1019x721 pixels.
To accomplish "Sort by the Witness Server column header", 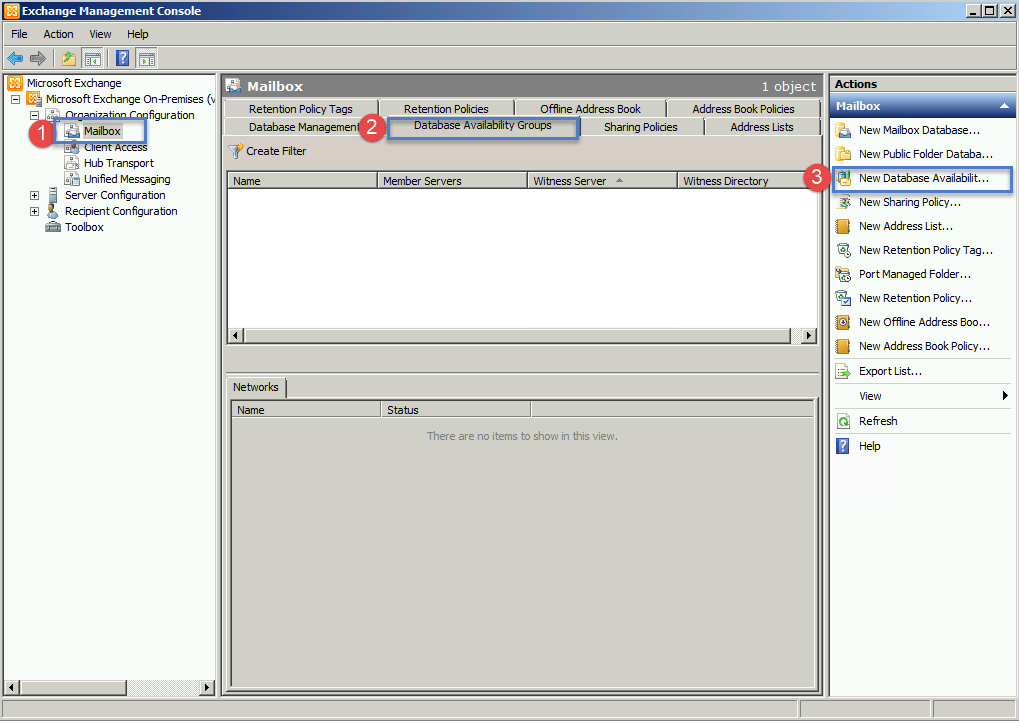I will pos(602,181).
